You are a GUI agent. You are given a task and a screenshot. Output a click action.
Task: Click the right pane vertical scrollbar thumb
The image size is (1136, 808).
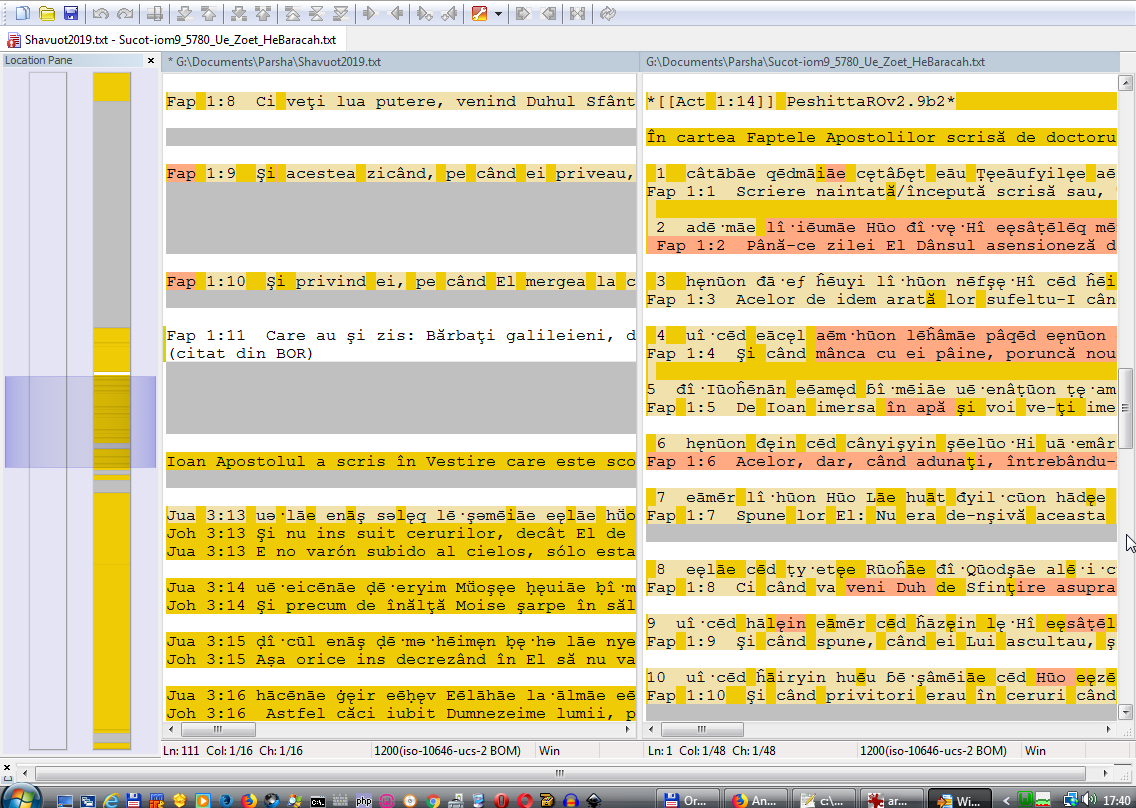click(1125, 408)
